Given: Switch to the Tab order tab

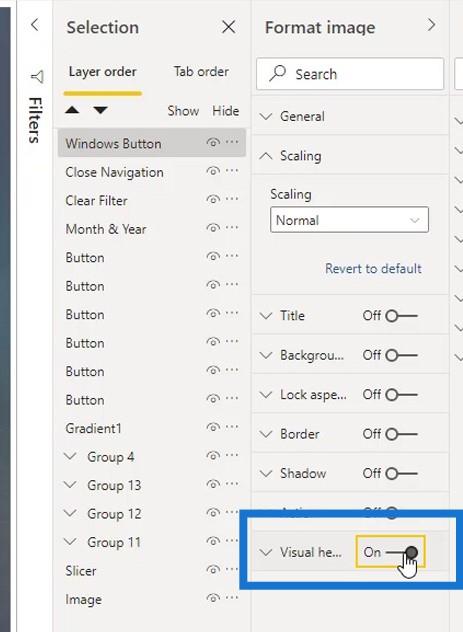Looking at the screenshot, I should [201, 72].
